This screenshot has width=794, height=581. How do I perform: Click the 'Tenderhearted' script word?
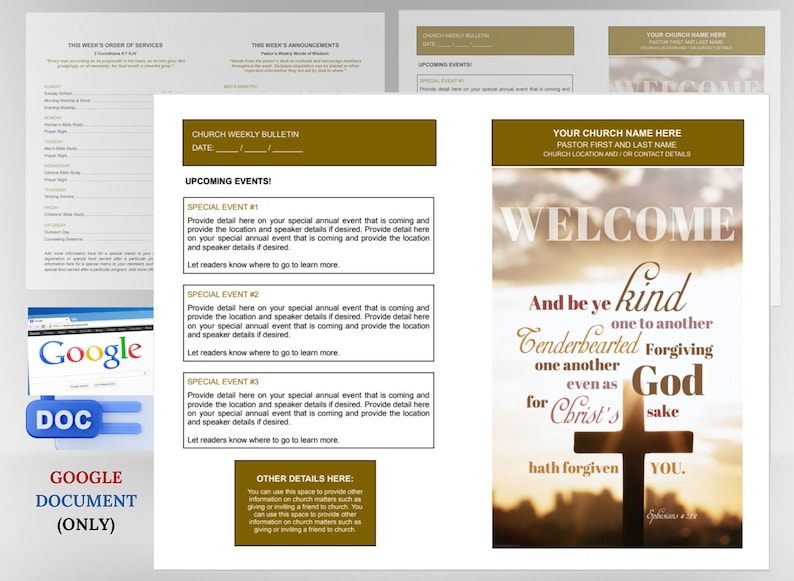578,341
